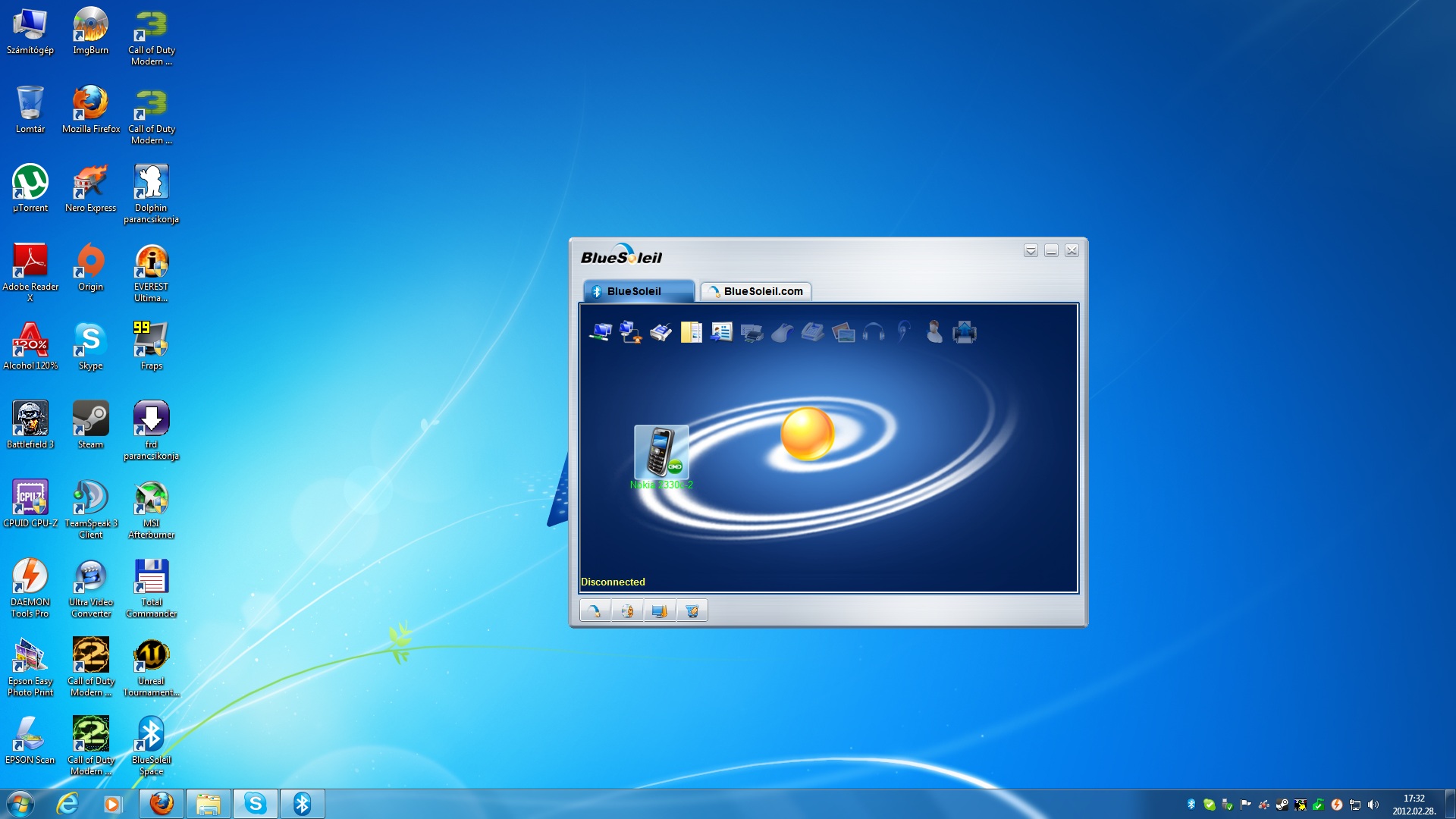Viewport: 1456px width, 819px height.
Task: Click the Bluetooth Printing service icon
Action: [x=752, y=332]
